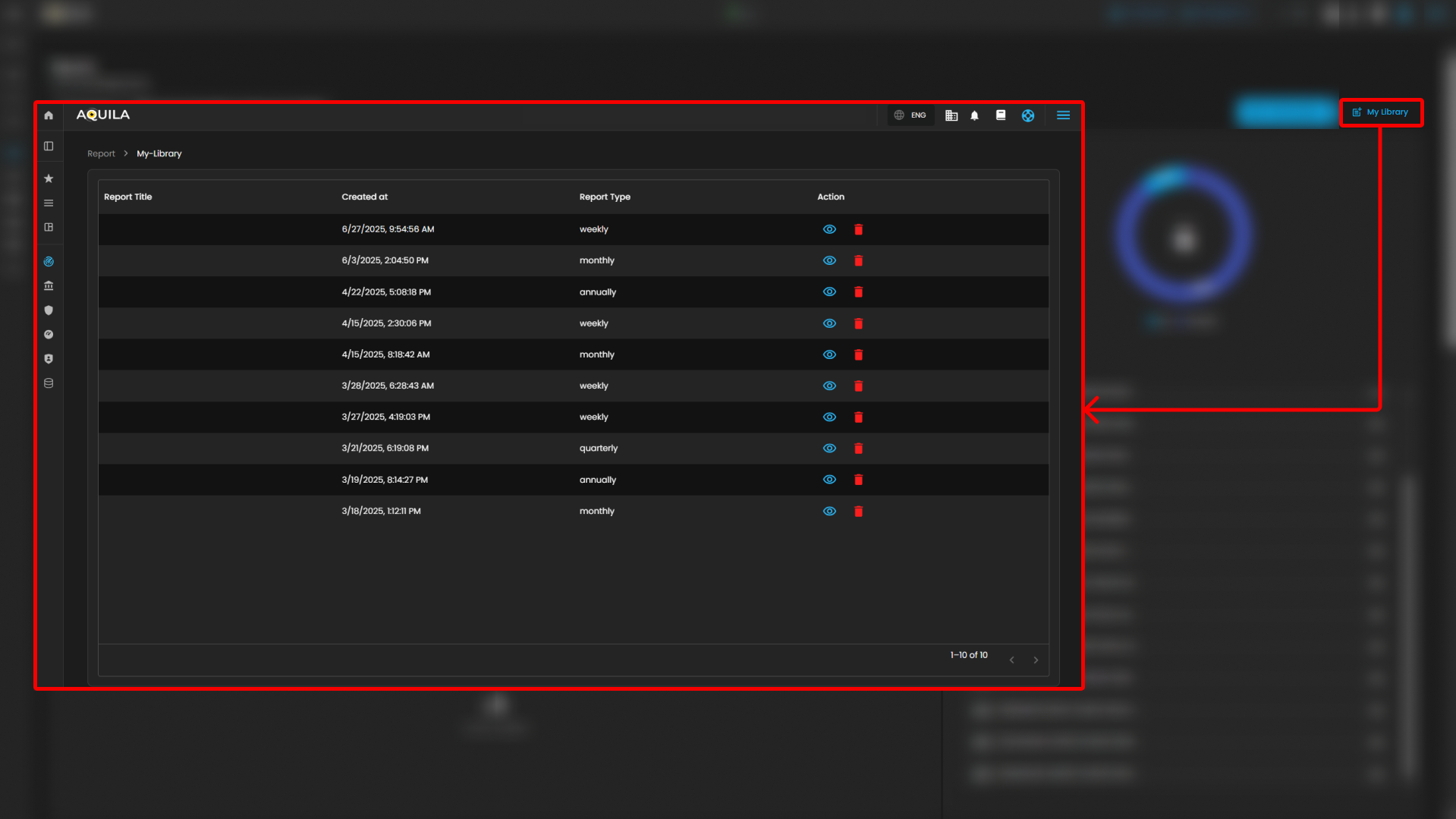The width and height of the screenshot is (1456, 819).
Task: View the 4/15/2025 2:30:06 PM weekly report
Action: pos(829,323)
